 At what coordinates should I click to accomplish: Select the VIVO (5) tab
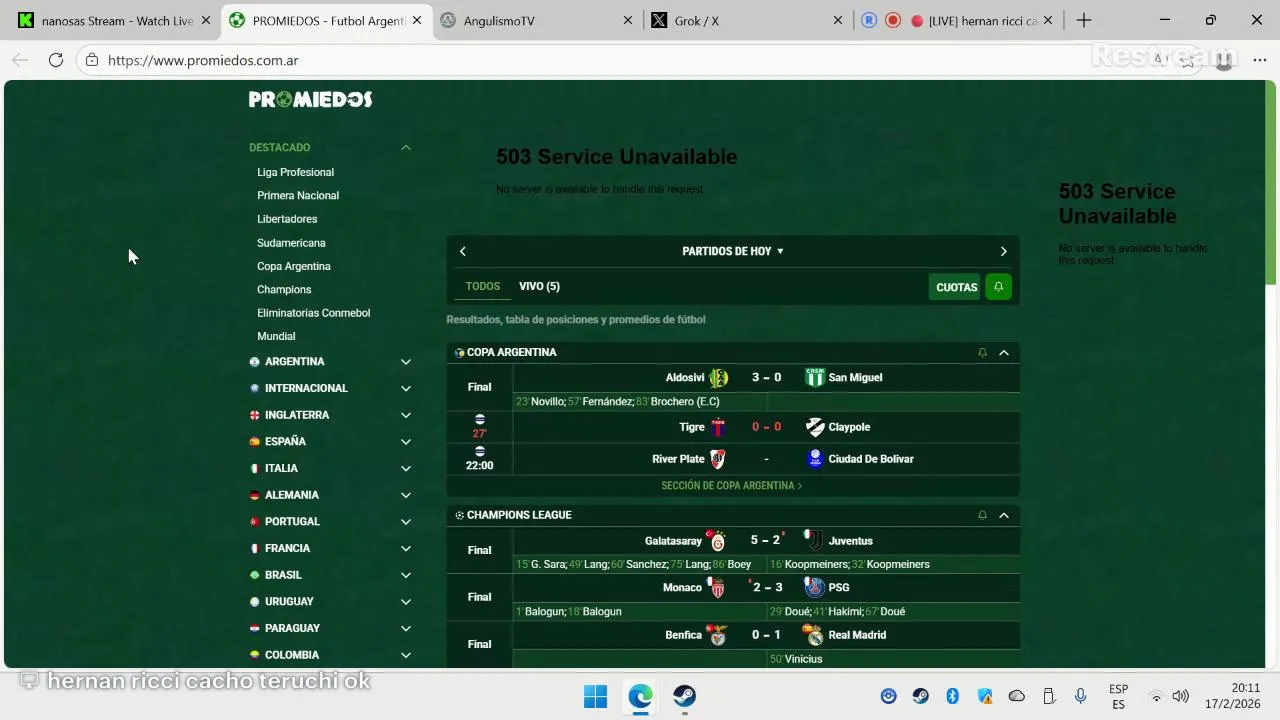click(x=539, y=286)
